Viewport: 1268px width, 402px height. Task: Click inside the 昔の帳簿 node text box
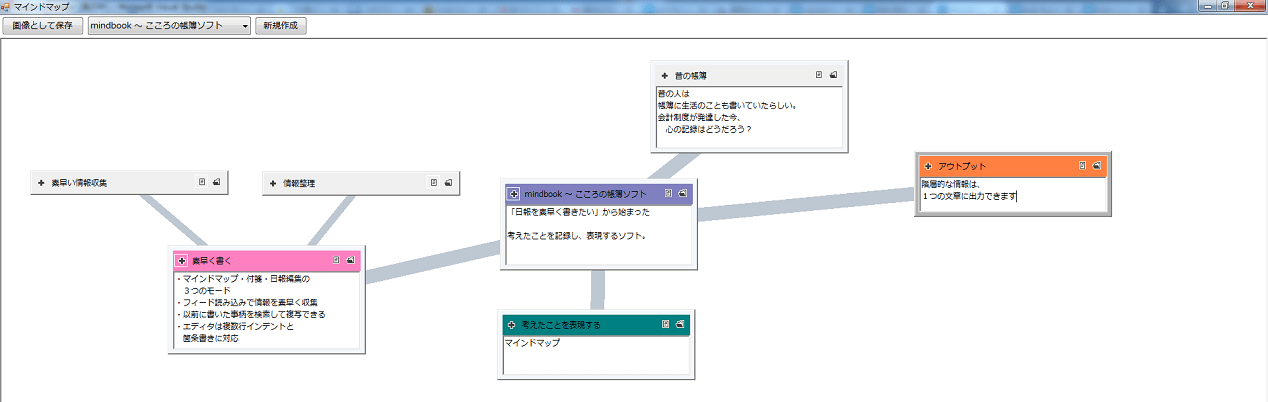745,116
